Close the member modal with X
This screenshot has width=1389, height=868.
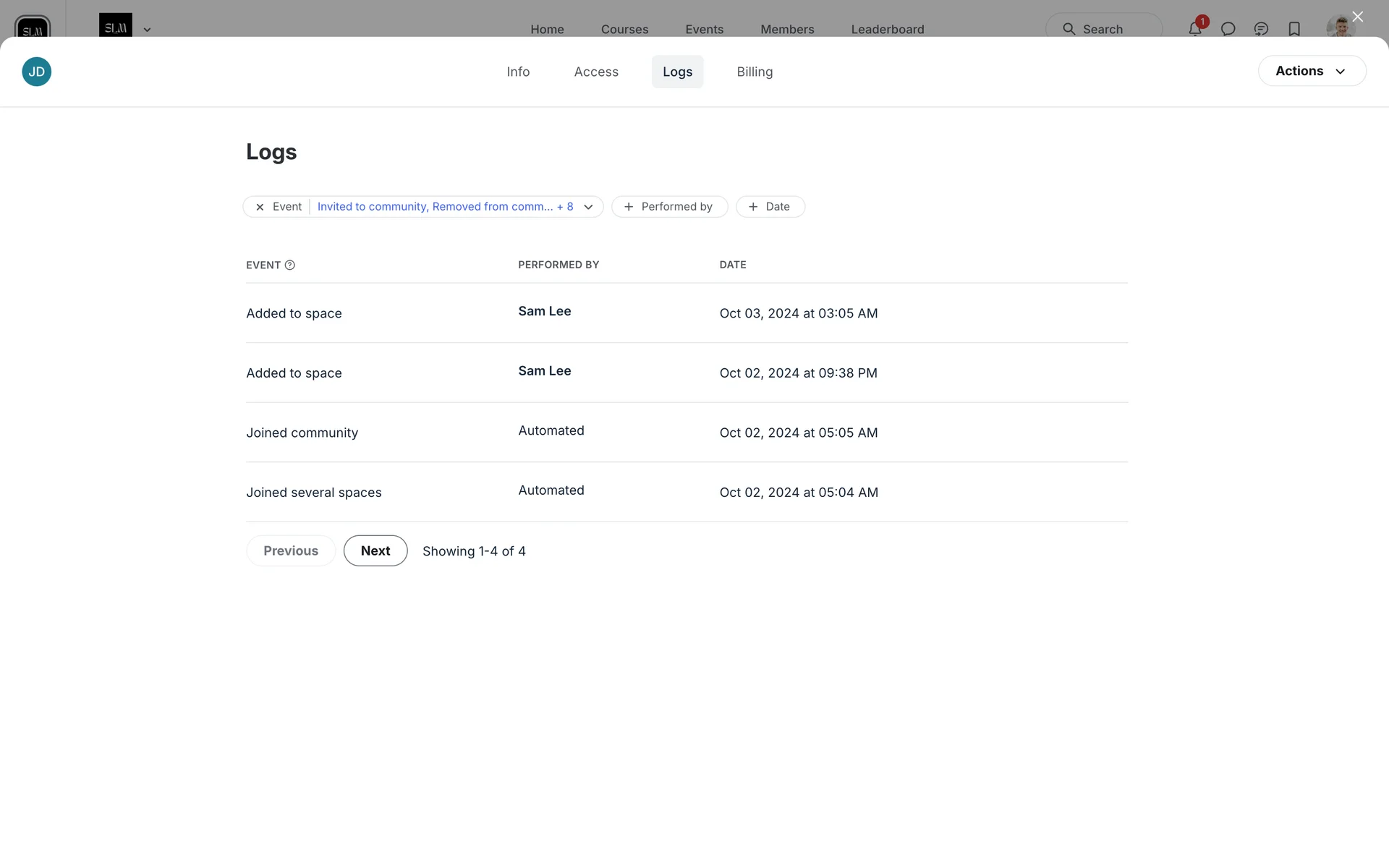[1357, 17]
